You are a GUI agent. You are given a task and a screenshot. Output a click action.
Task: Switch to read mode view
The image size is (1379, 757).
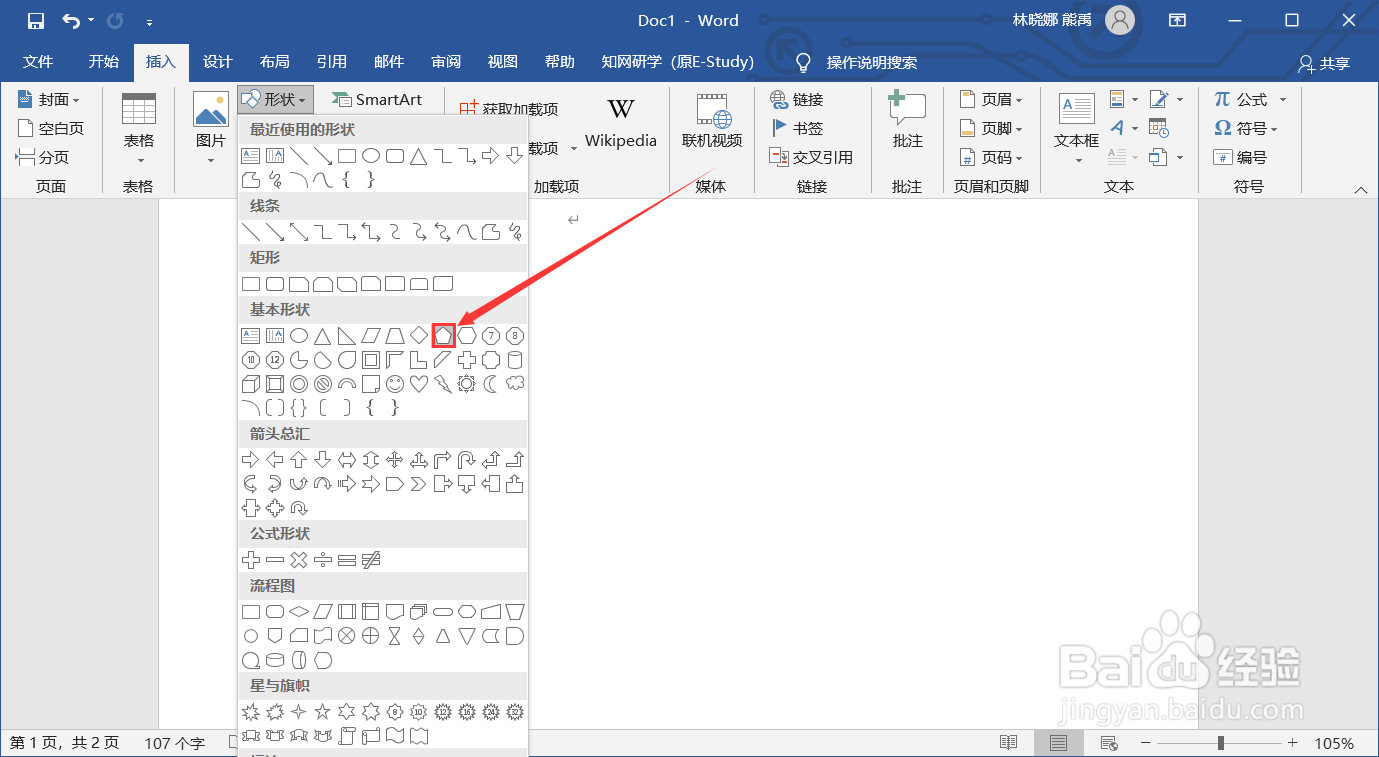pos(1009,743)
